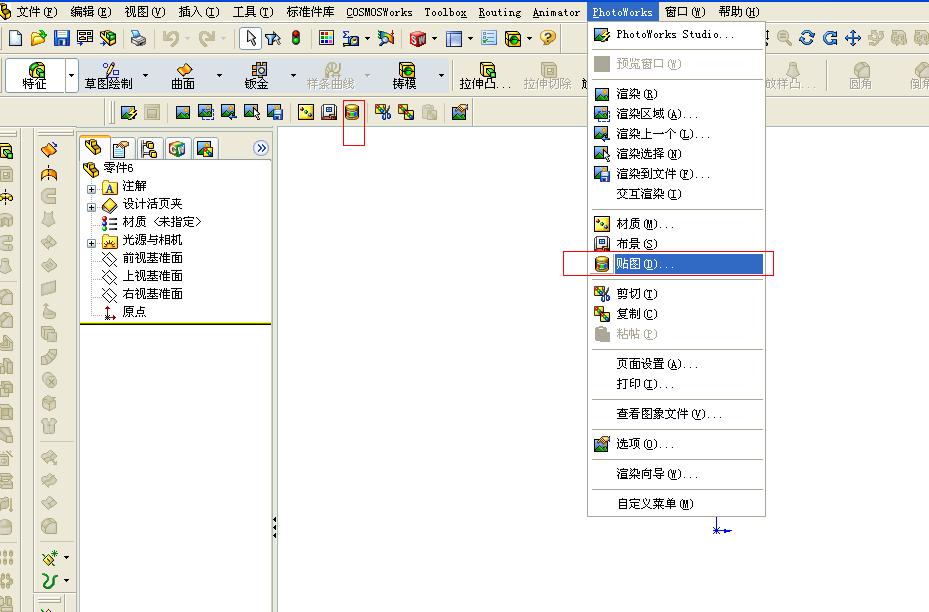This screenshot has height=612, width=929.
Task: Open the 铸模 mold toolbar
Action: click(404, 75)
